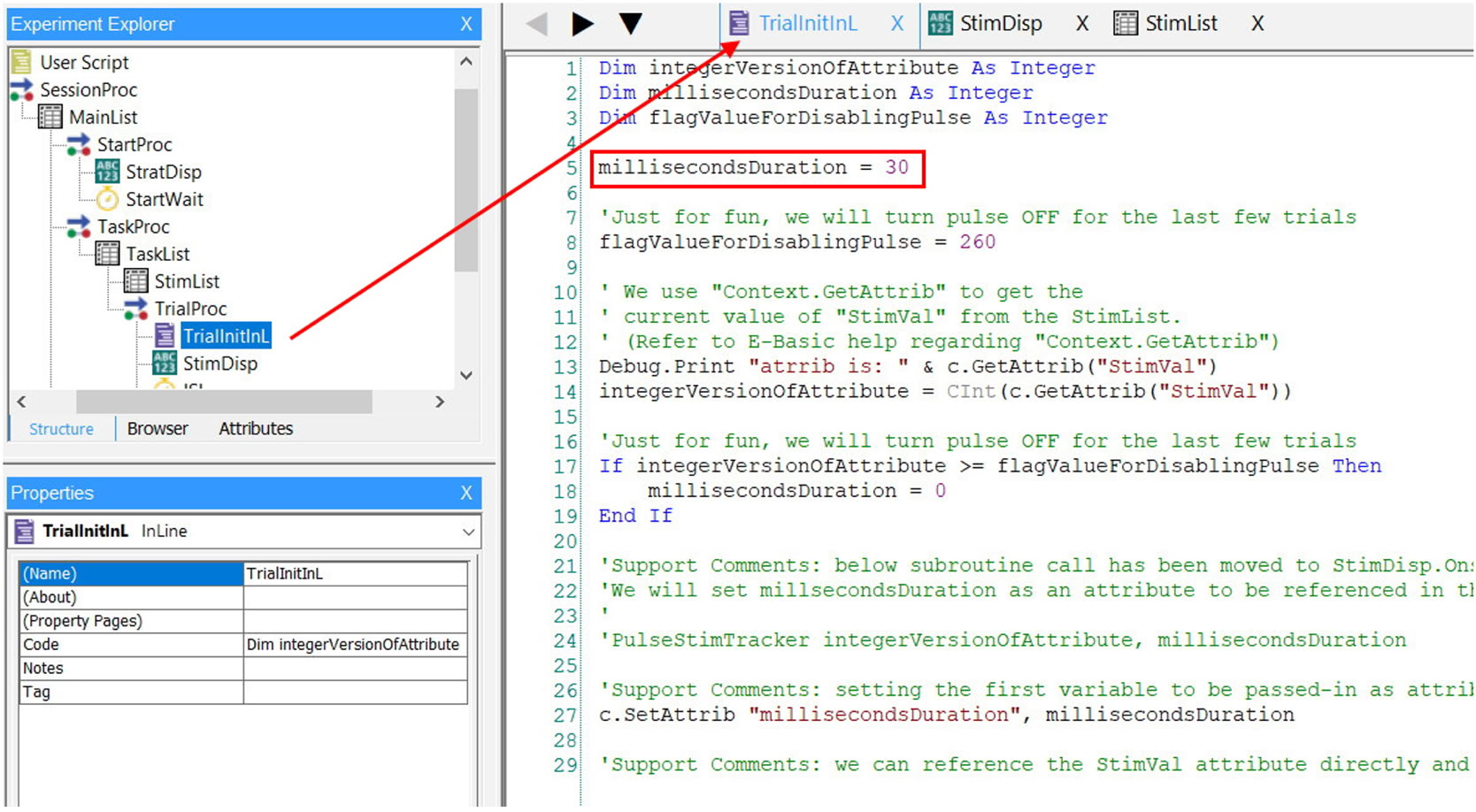Click the horizontal scrollbar in Explorer
Viewport: 1476px width, 812px height.
pos(223,402)
